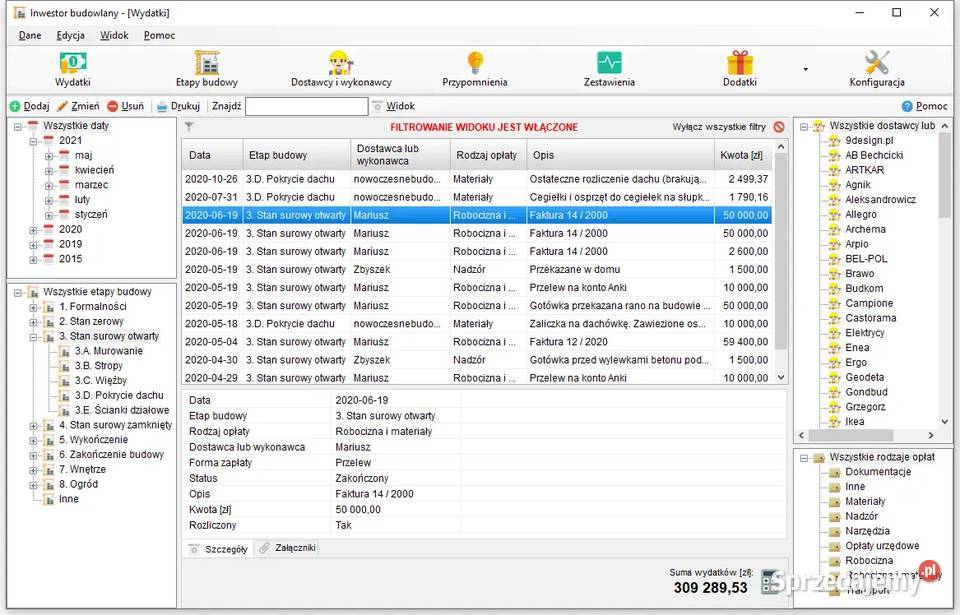Open Przypomnienia lightbulb icon
This screenshot has height=615, width=960.
click(475, 64)
